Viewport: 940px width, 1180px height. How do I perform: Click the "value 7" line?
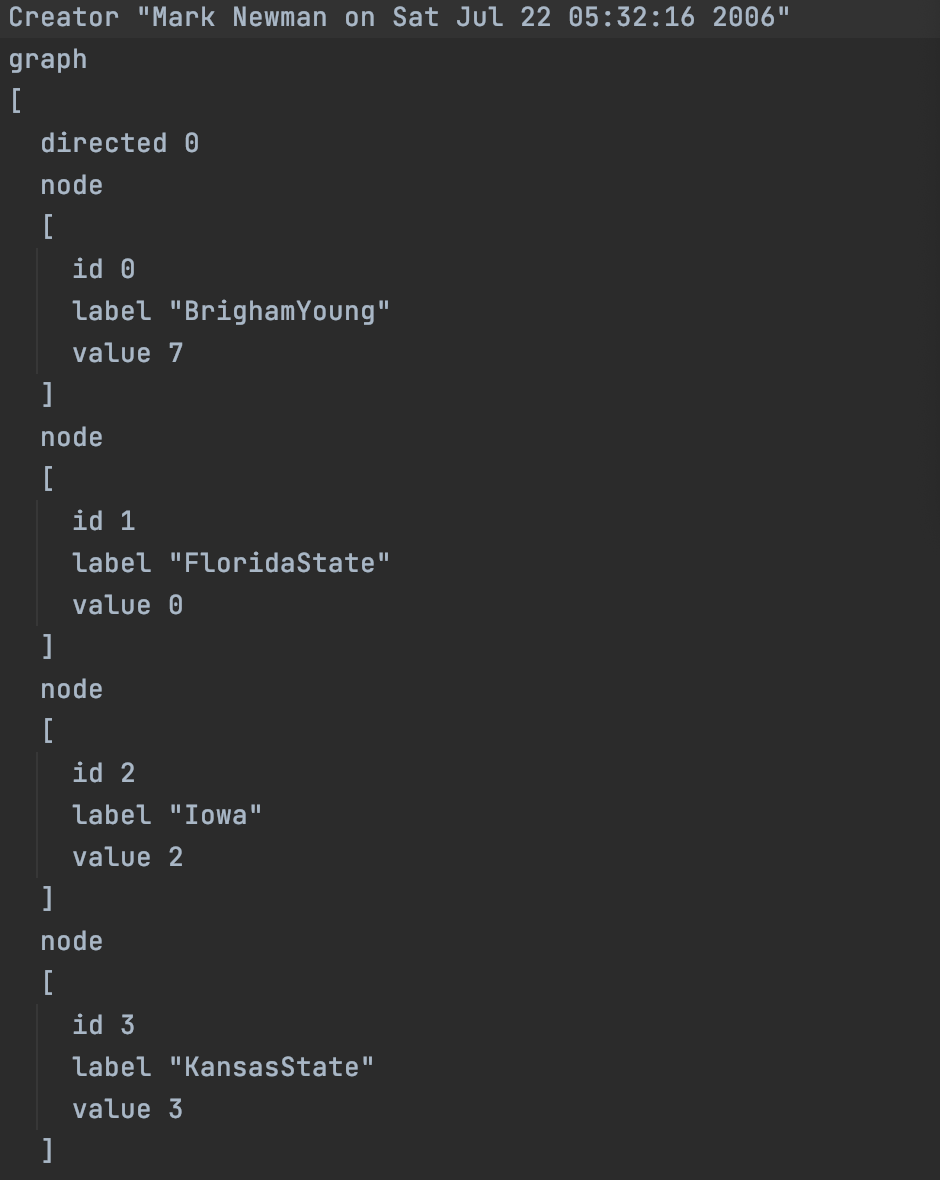[128, 353]
